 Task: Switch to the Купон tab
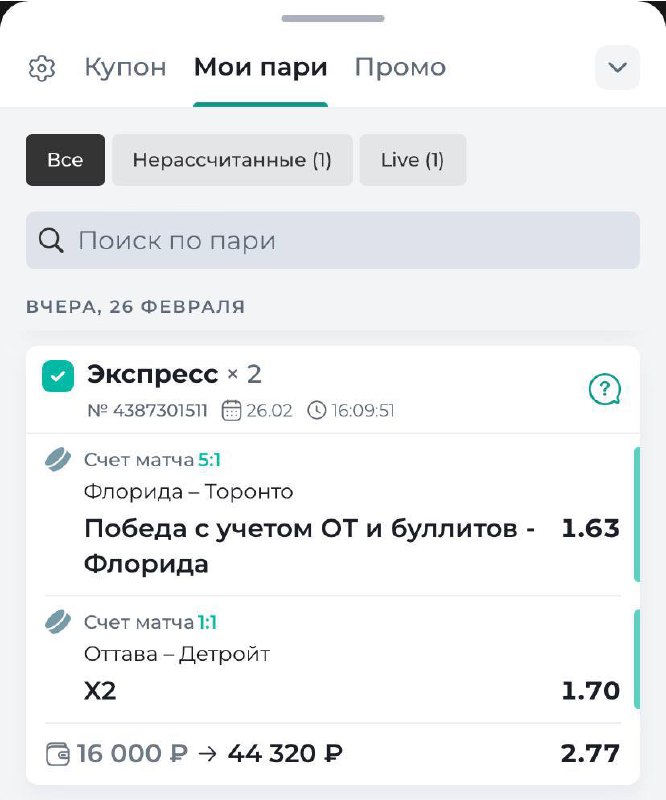click(125, 68)
